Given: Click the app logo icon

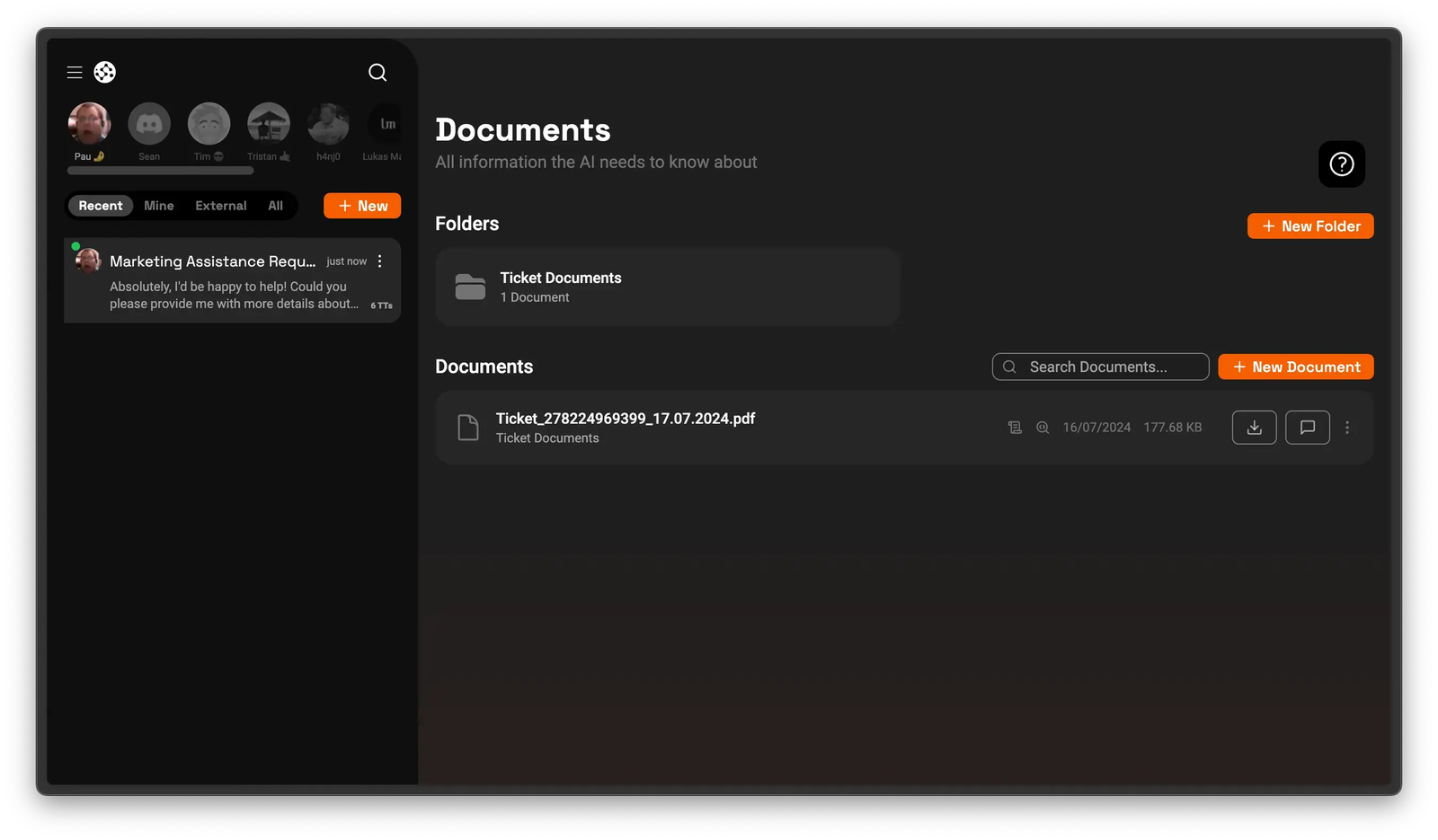Looking at the screenshot, I should 105,72.
